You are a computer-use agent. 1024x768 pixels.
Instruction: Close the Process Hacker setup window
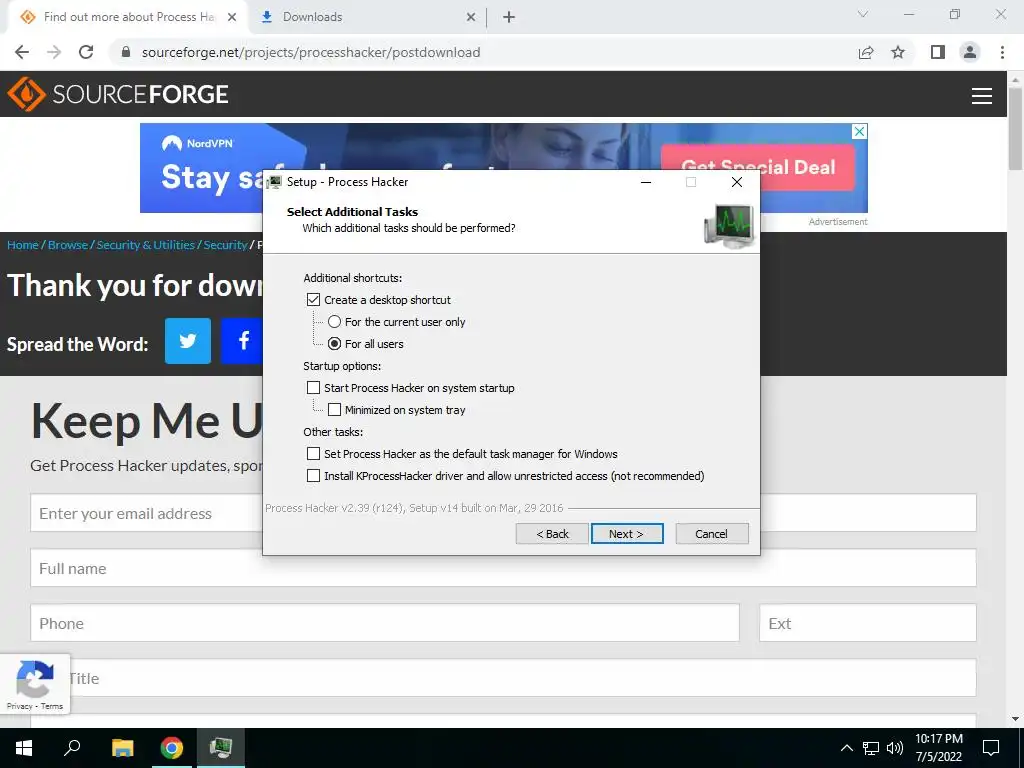pyautogui.click(x=737, y=182)
